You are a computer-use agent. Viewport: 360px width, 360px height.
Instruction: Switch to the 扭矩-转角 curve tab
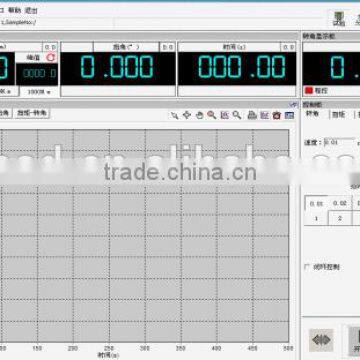pyautogui.click(x=32, y=113)
